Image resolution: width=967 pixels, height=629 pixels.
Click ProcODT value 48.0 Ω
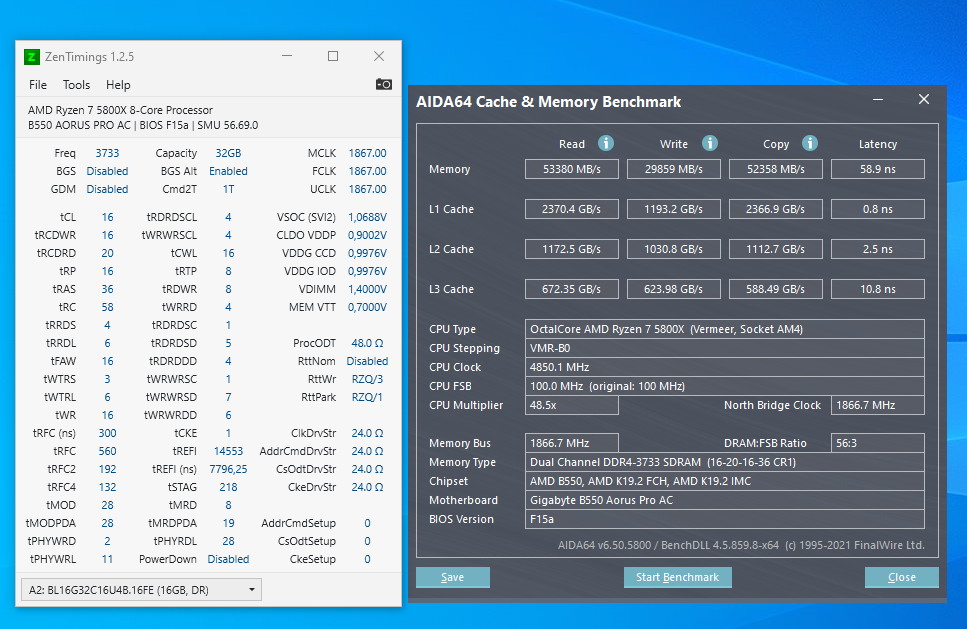[368, 343]
